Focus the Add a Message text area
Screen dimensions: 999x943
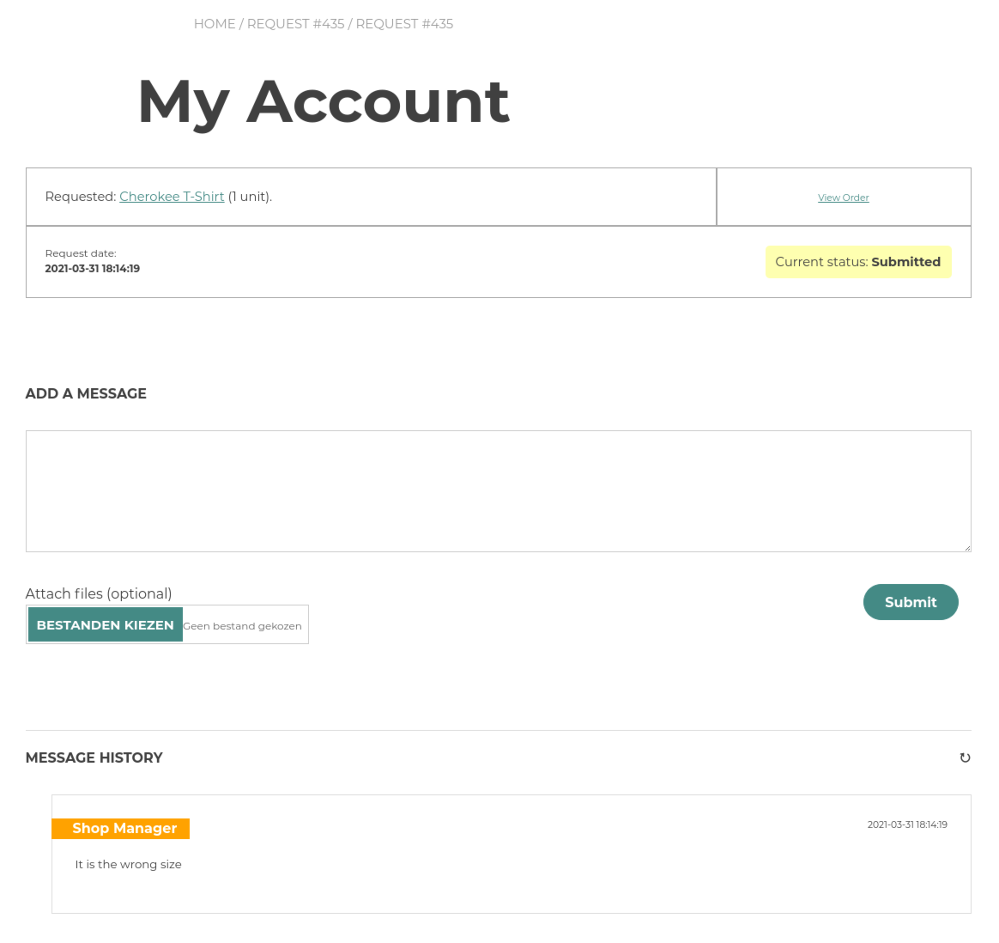coord(498,491)
